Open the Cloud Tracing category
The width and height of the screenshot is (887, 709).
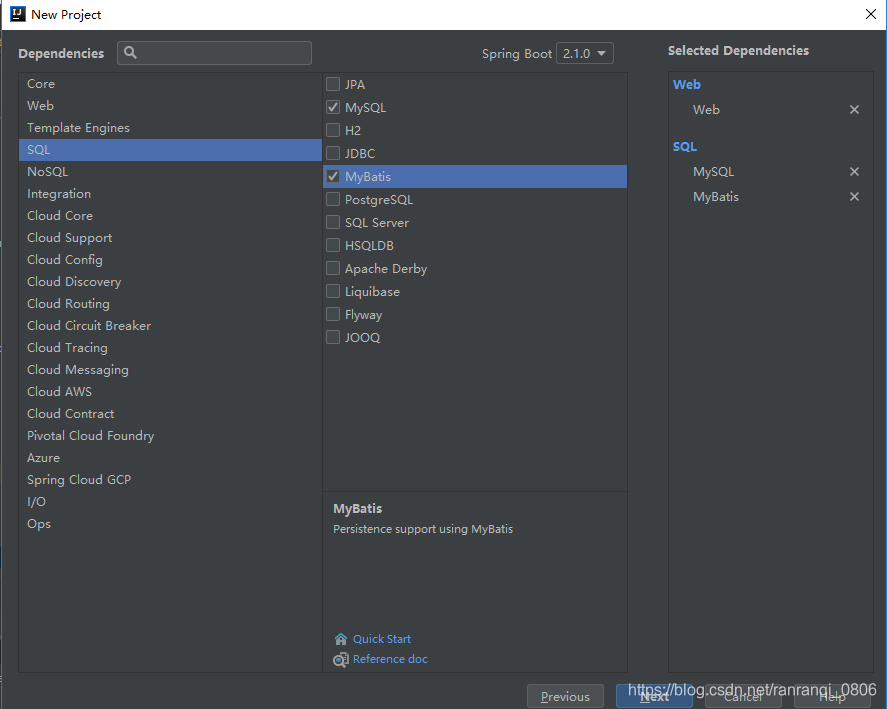[x=170, y=348]
